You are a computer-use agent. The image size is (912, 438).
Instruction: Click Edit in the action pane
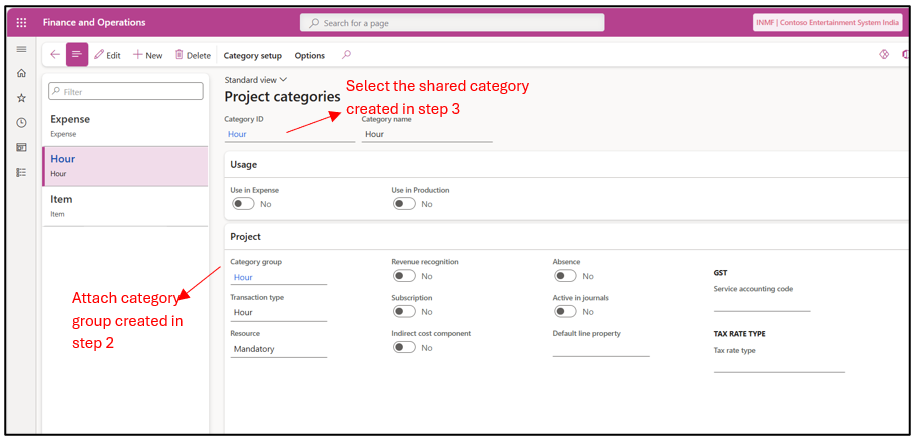pyautogui.click(x=108, y=55)
